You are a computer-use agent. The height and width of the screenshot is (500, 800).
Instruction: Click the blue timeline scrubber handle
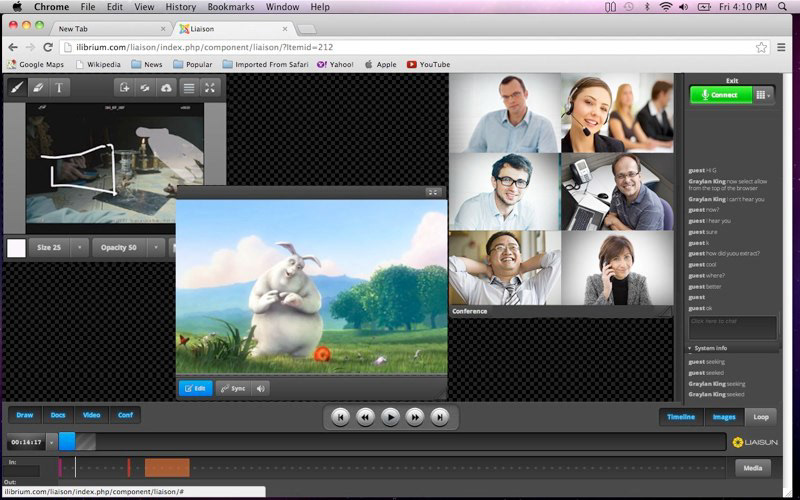pos(67,442)
